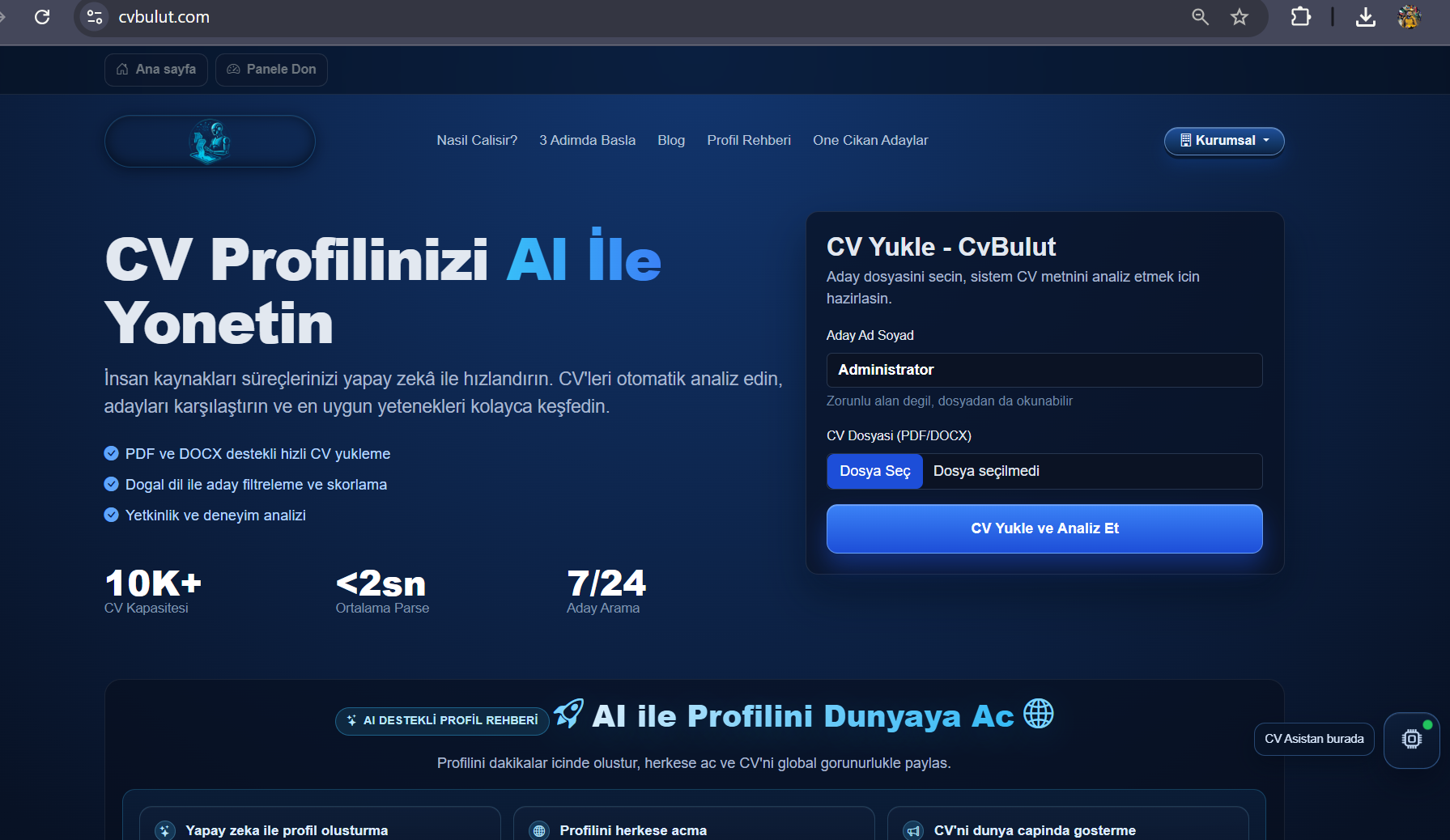Image resolution: width=1450 pixels, height=840 pixels.
Task: Open the CV Asistan chip icon button
Action: coord(1412,740)
